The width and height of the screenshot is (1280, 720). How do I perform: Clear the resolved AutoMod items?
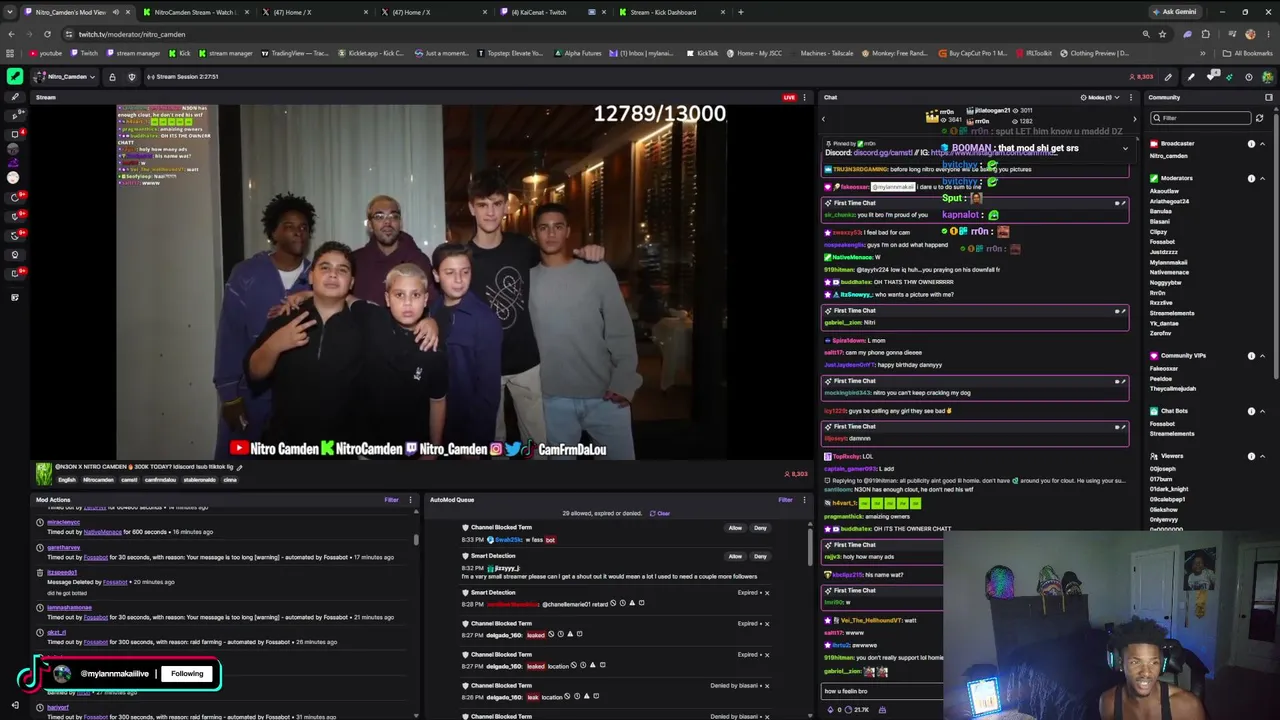(660, 514)
